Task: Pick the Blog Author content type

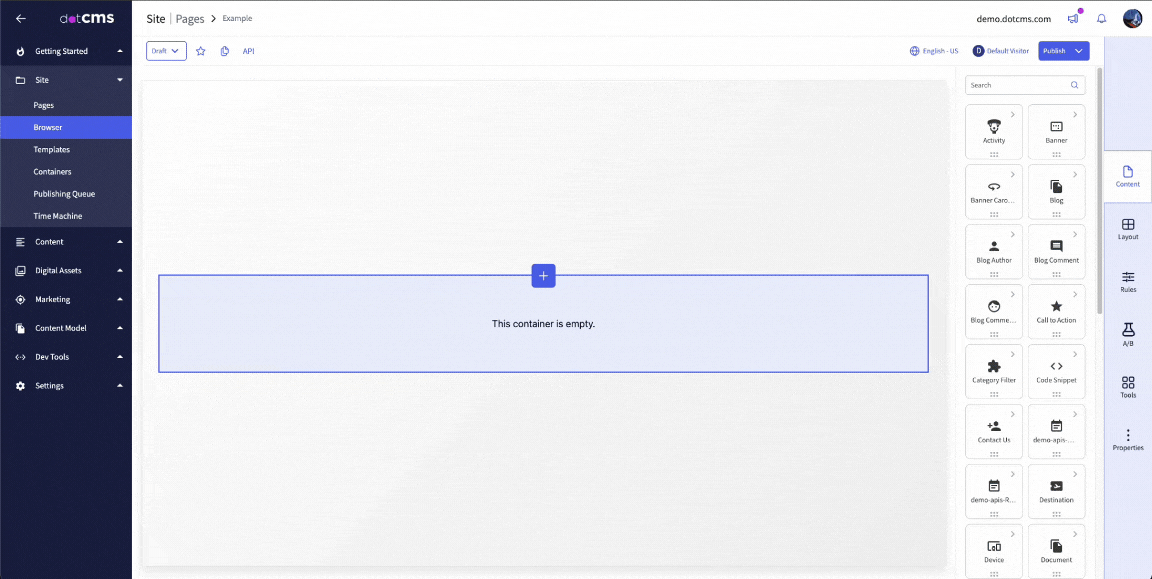Action: 993,251
